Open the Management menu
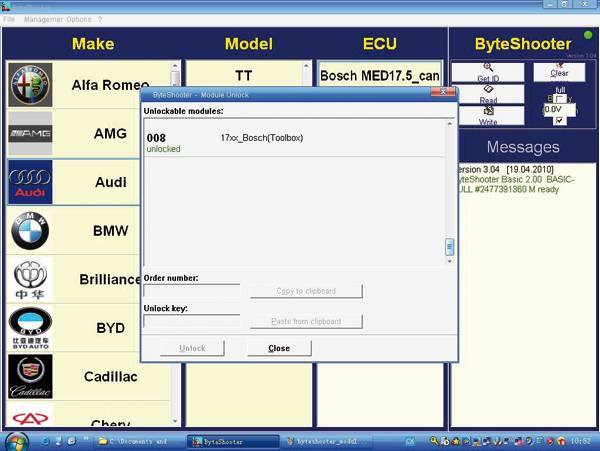The image size is (600, 451). pyautogui.click(x=43, y=19)
